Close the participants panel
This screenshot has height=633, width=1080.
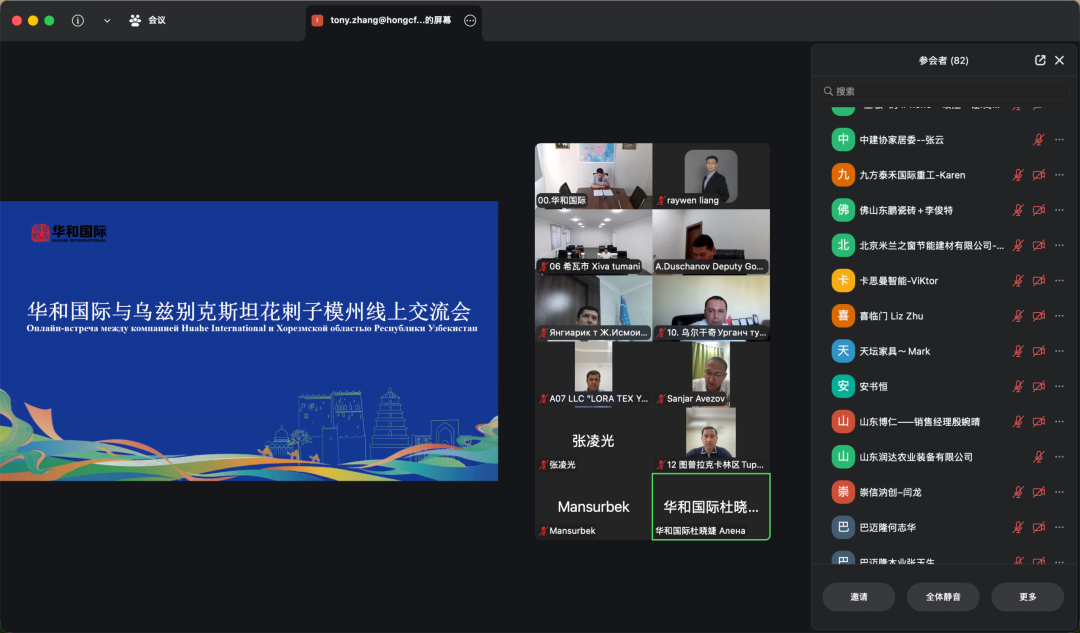click(1059, 61)
